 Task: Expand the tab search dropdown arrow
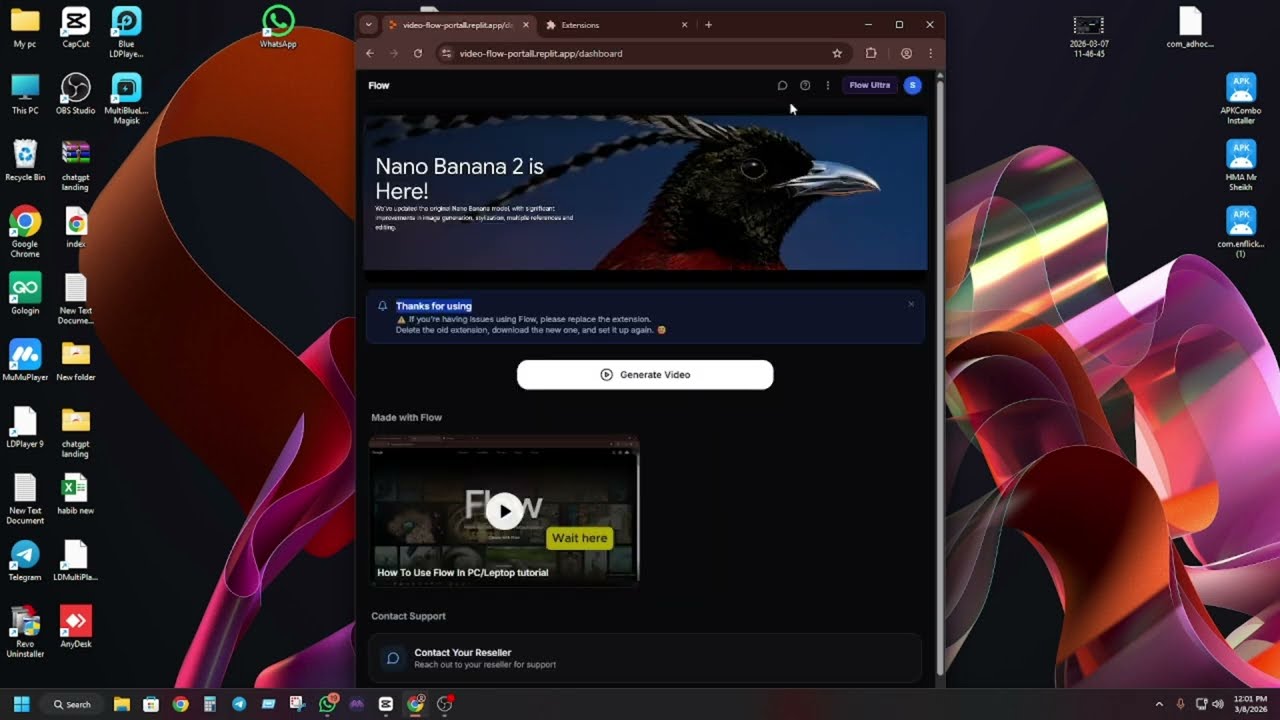pyautogui.click(x=369, y=25)
